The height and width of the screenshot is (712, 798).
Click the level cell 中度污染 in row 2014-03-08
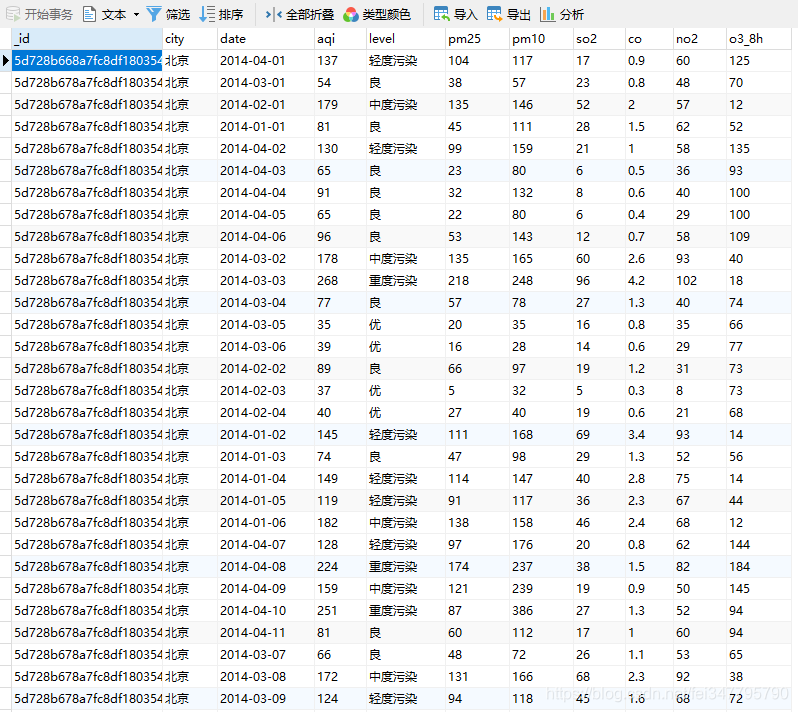point(406,677)
